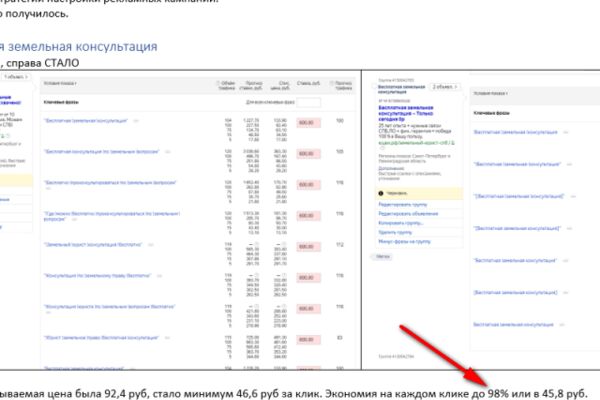Sort by Условия показа in left table
This screenshot has height=400, width=600.
[x=60, y=83]
